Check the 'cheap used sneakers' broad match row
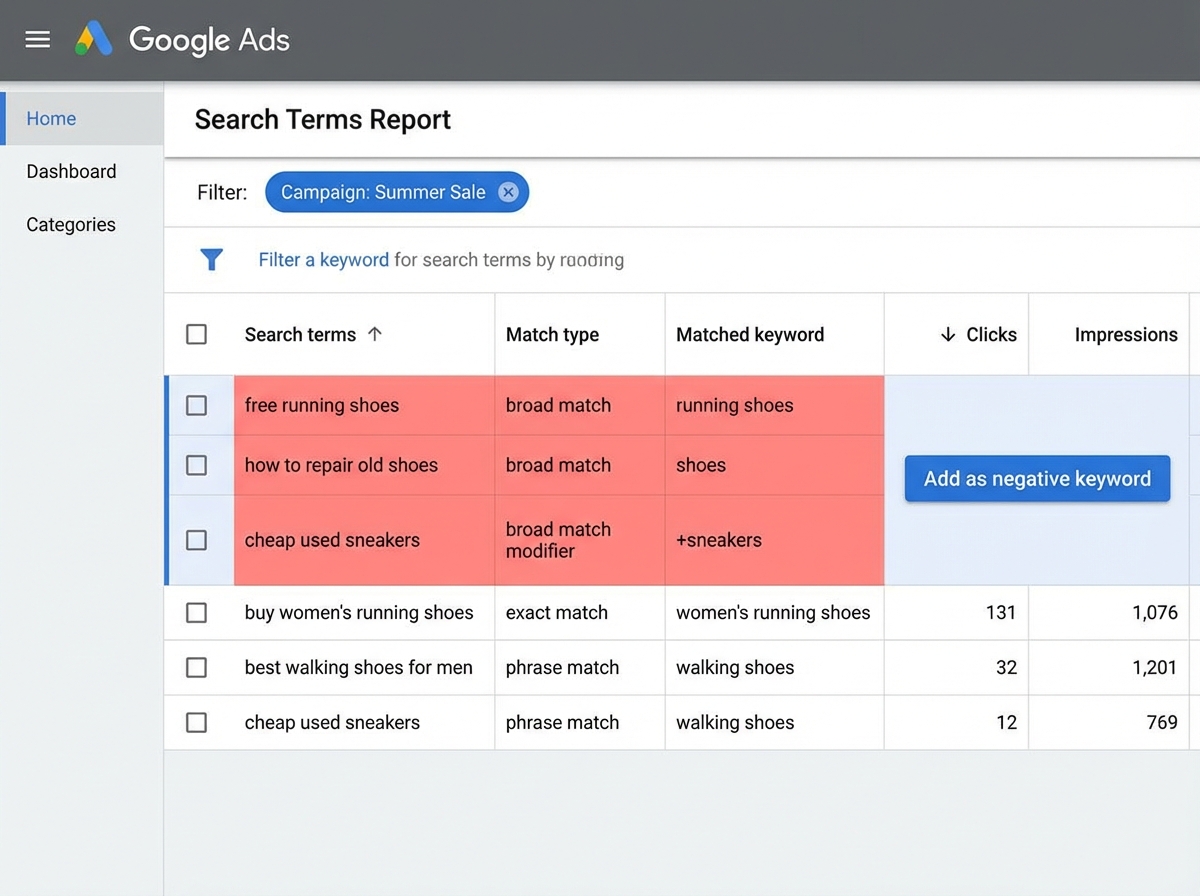Viewport: 1200px width, 896px height. coord(196,540)
